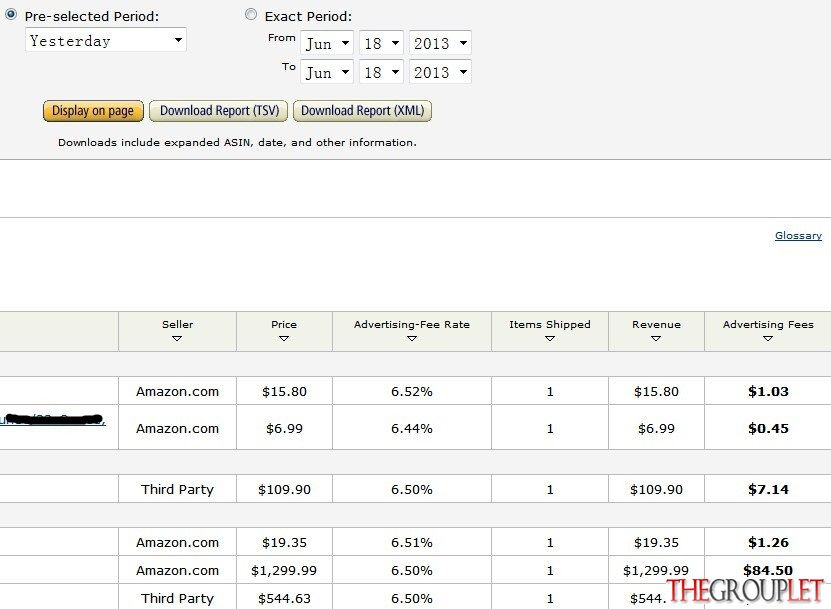Viewport: 831px width, 609px height.
Task: Click the $0.45 advertising fee cell
Action: point(768,428)
